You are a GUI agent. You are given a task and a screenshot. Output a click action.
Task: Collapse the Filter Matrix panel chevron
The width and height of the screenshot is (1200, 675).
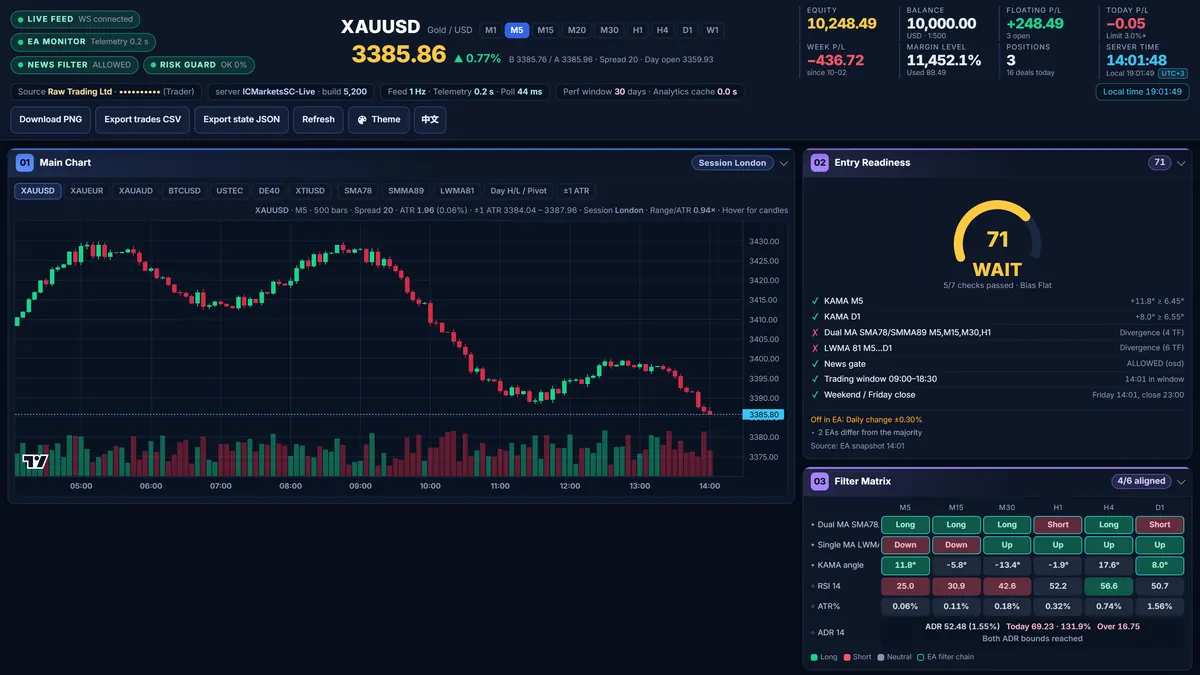click(x=1181, y=481)
